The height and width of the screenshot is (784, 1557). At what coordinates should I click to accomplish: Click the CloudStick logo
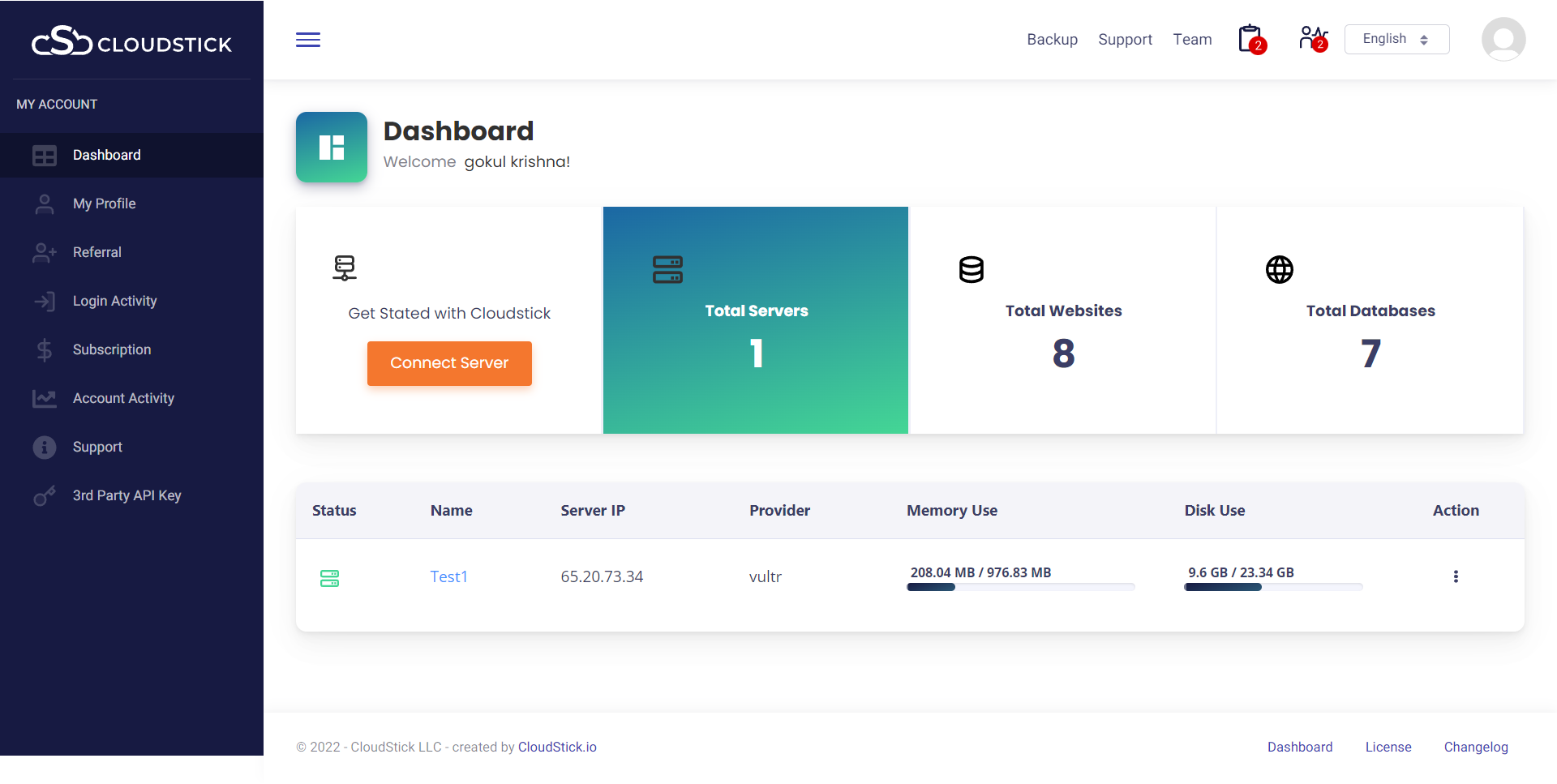(x=131, y=42)
